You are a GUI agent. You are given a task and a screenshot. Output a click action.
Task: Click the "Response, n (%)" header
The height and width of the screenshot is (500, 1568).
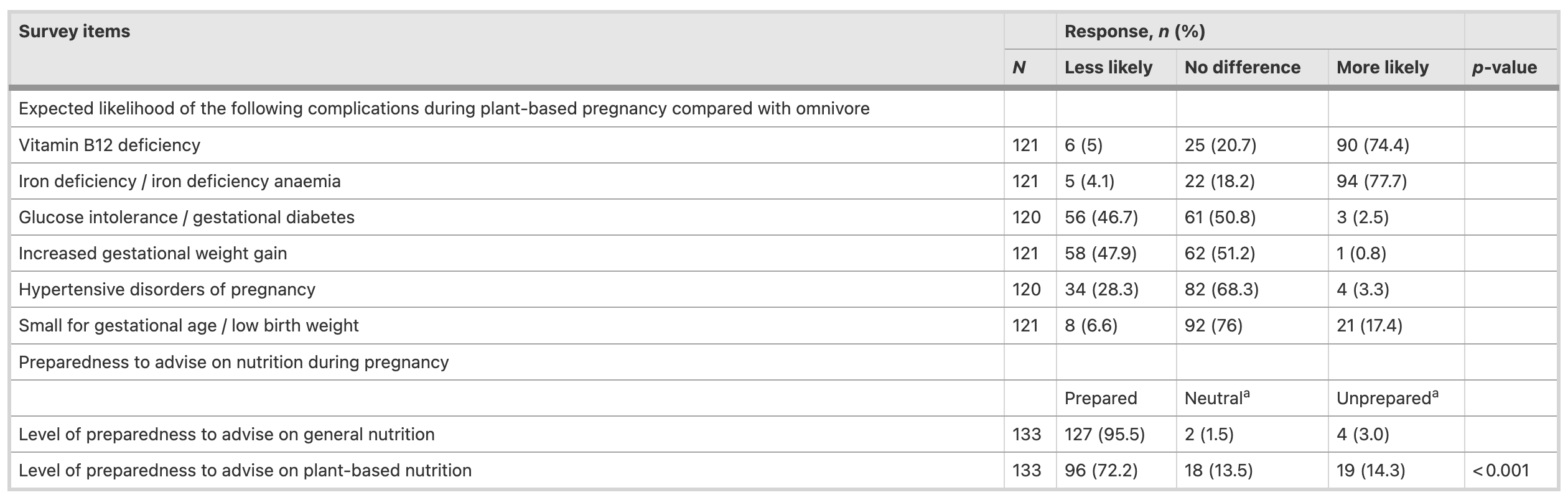[1134, 32]
